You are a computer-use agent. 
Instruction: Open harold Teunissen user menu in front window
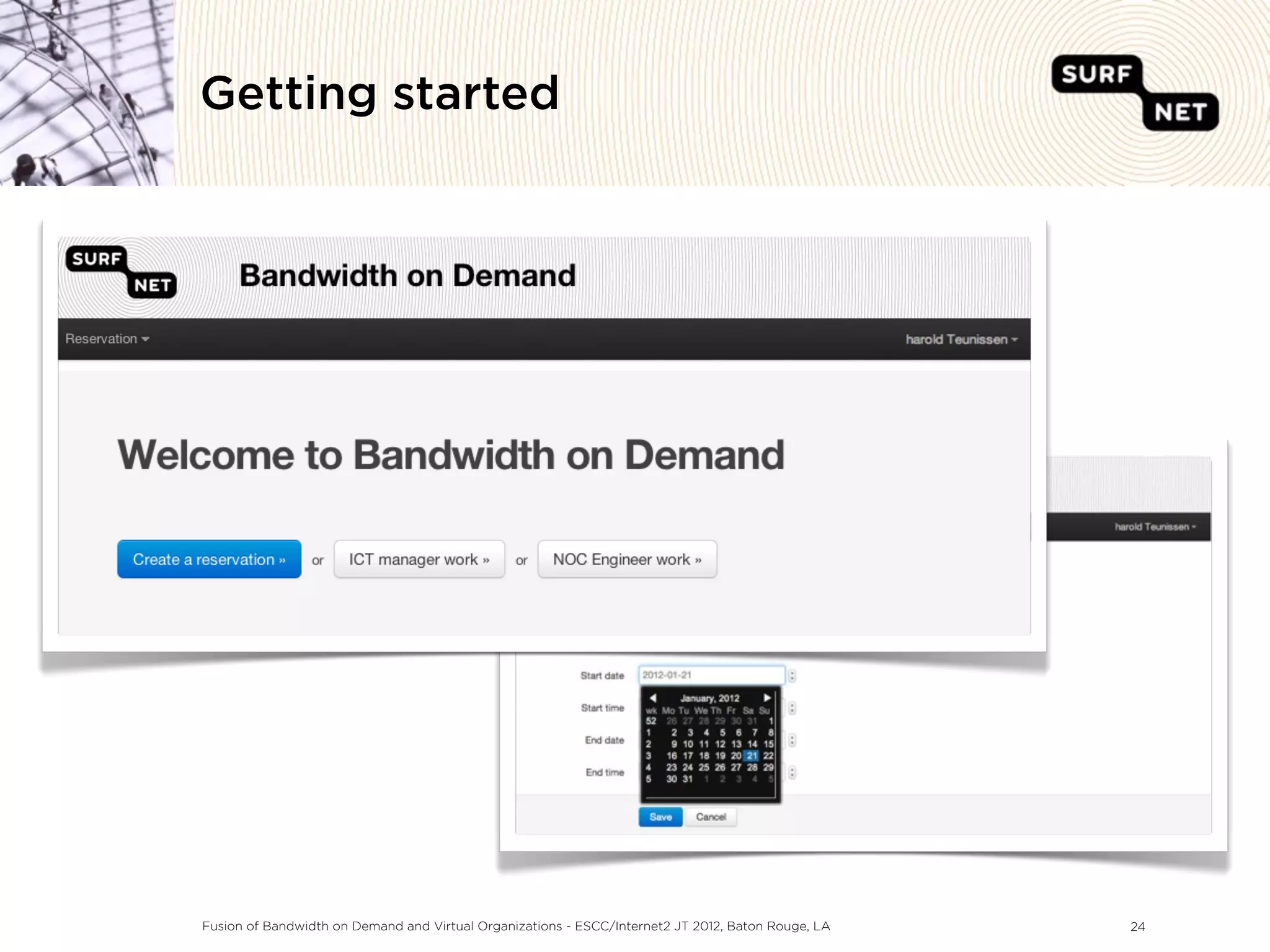(x=961, y=339)
